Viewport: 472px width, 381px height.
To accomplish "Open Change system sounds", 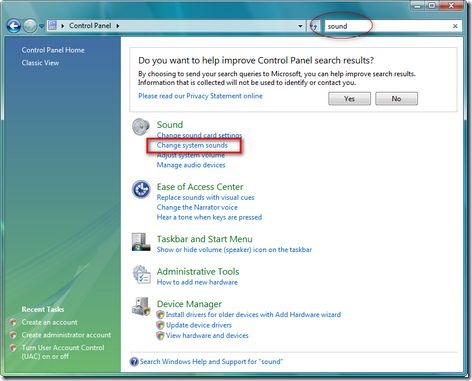I will pos(192,145).
